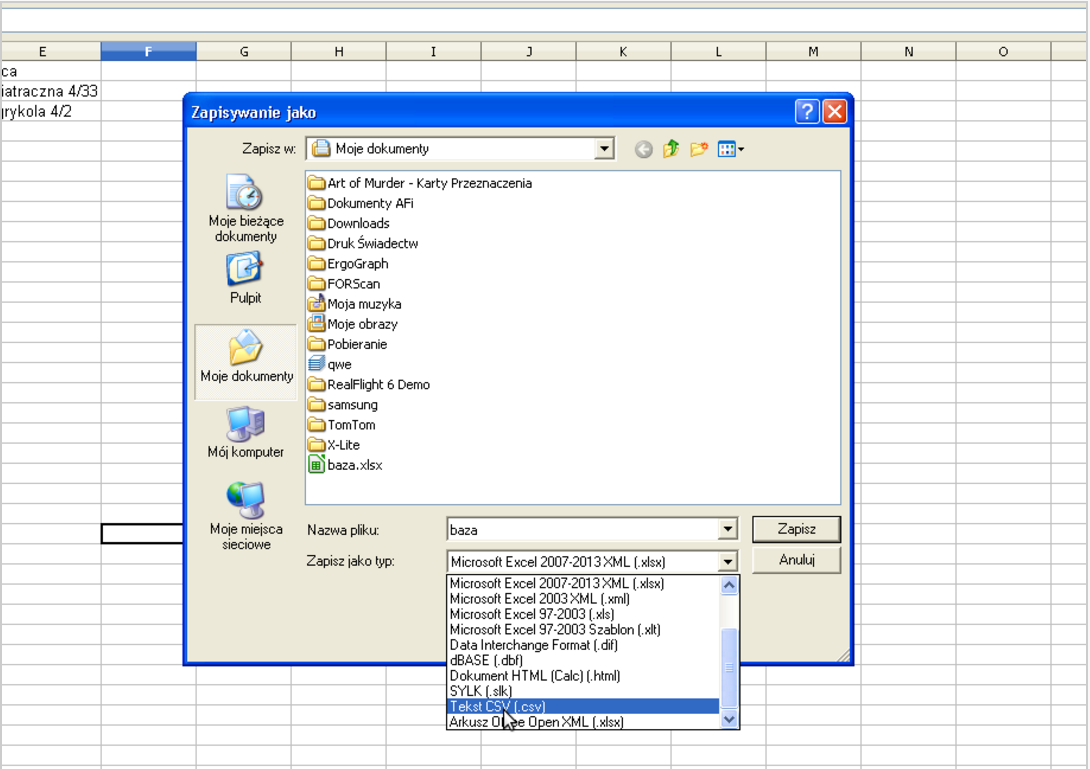Click the file type list scrollbar thumb
1090x769 pixels.
point(729,667)
